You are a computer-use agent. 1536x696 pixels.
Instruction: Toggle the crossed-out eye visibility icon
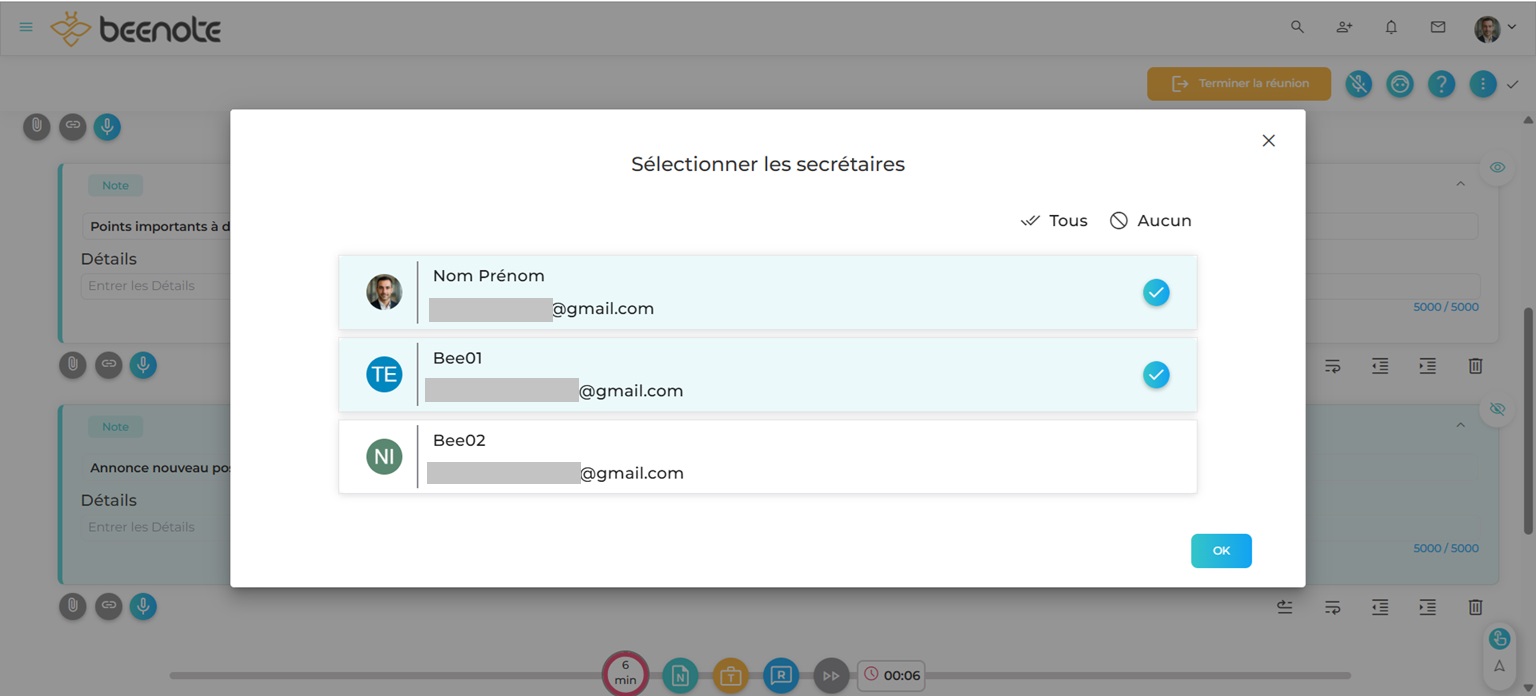pyautogui.click(x=1497, y=409)
